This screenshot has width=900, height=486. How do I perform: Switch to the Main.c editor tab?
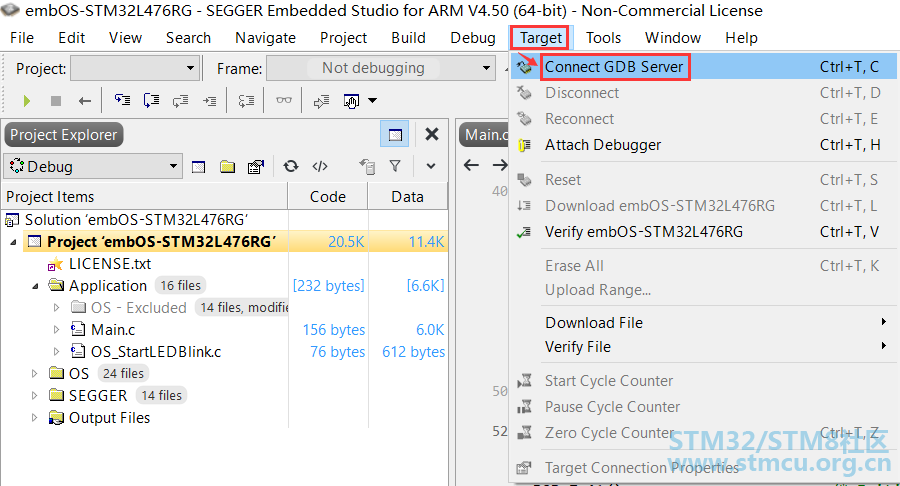[484, 135]
